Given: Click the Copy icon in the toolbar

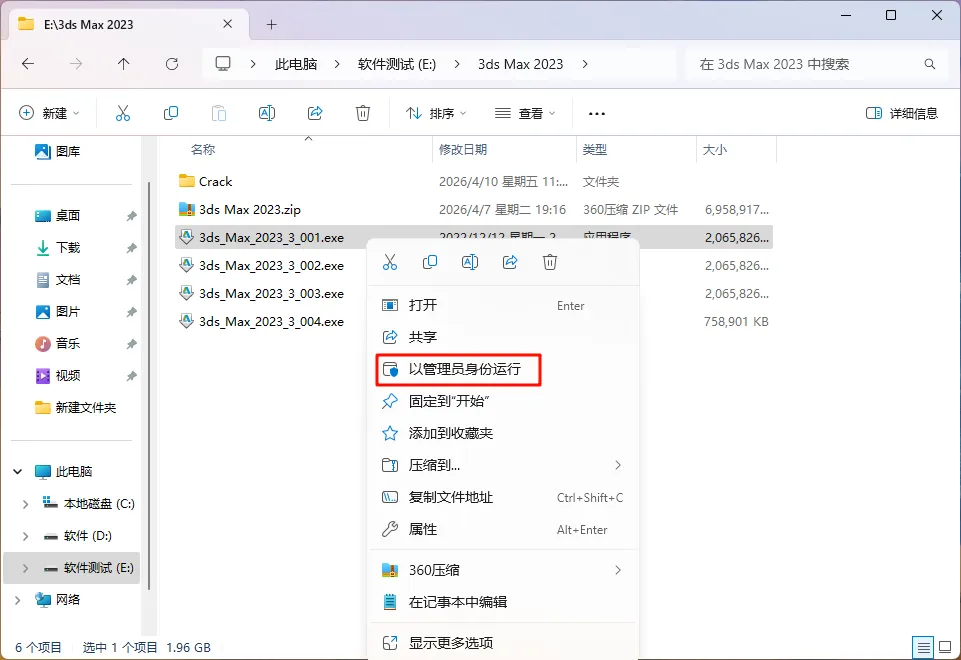Looking at the screenshot, I should (171, 113).
